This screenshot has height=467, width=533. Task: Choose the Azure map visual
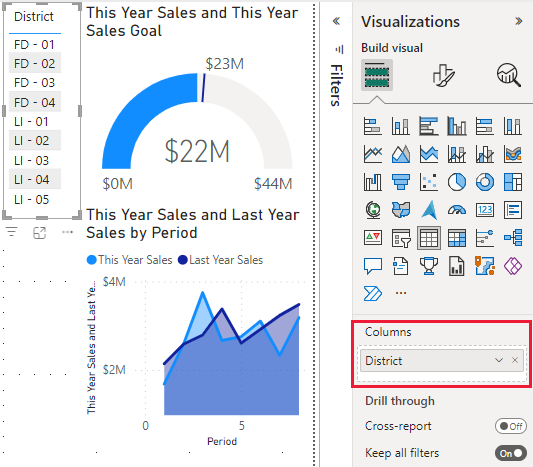point(429,210)
